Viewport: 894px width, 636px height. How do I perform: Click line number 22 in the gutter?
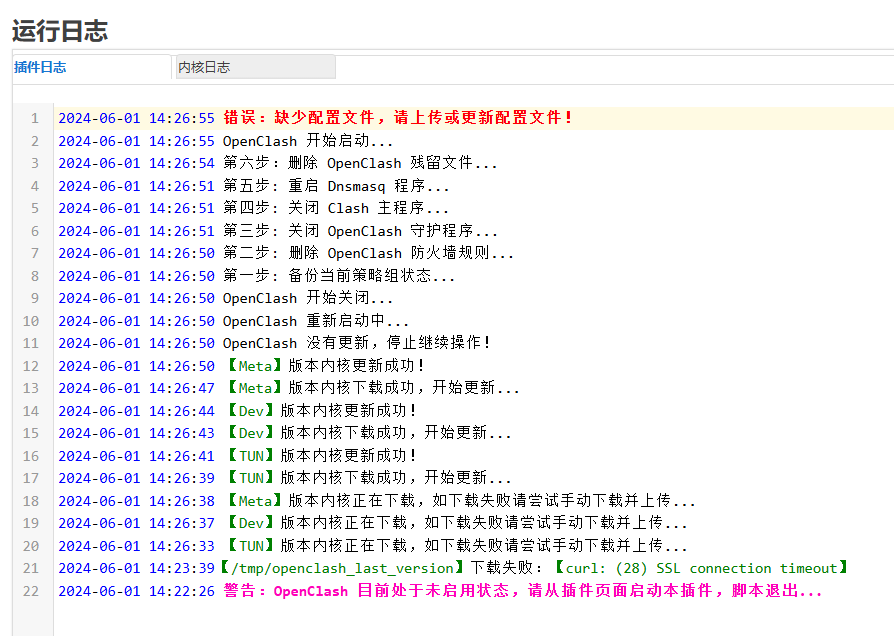click(30, 591)
